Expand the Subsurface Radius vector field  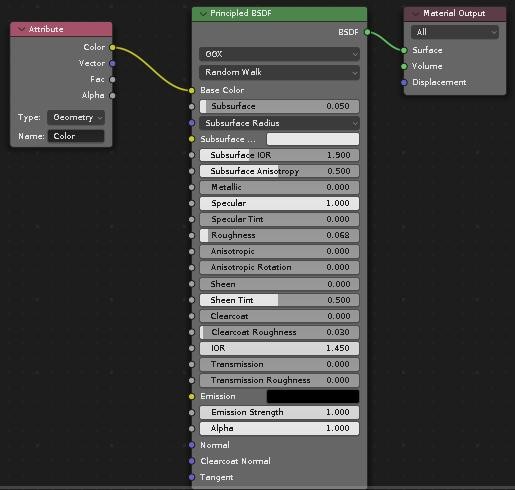coord(279,123)
